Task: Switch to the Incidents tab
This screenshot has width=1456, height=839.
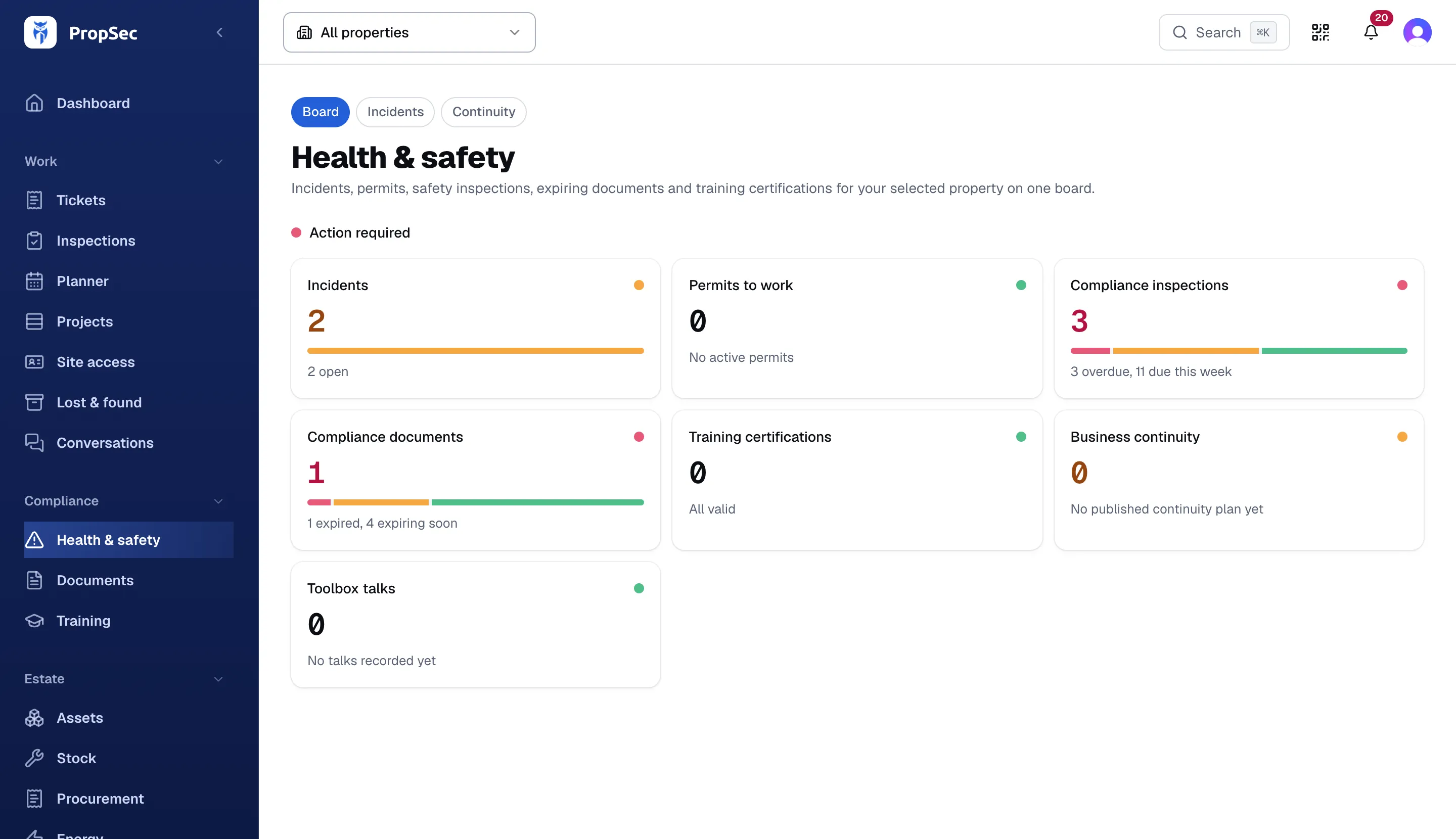Action: [395, 112]
